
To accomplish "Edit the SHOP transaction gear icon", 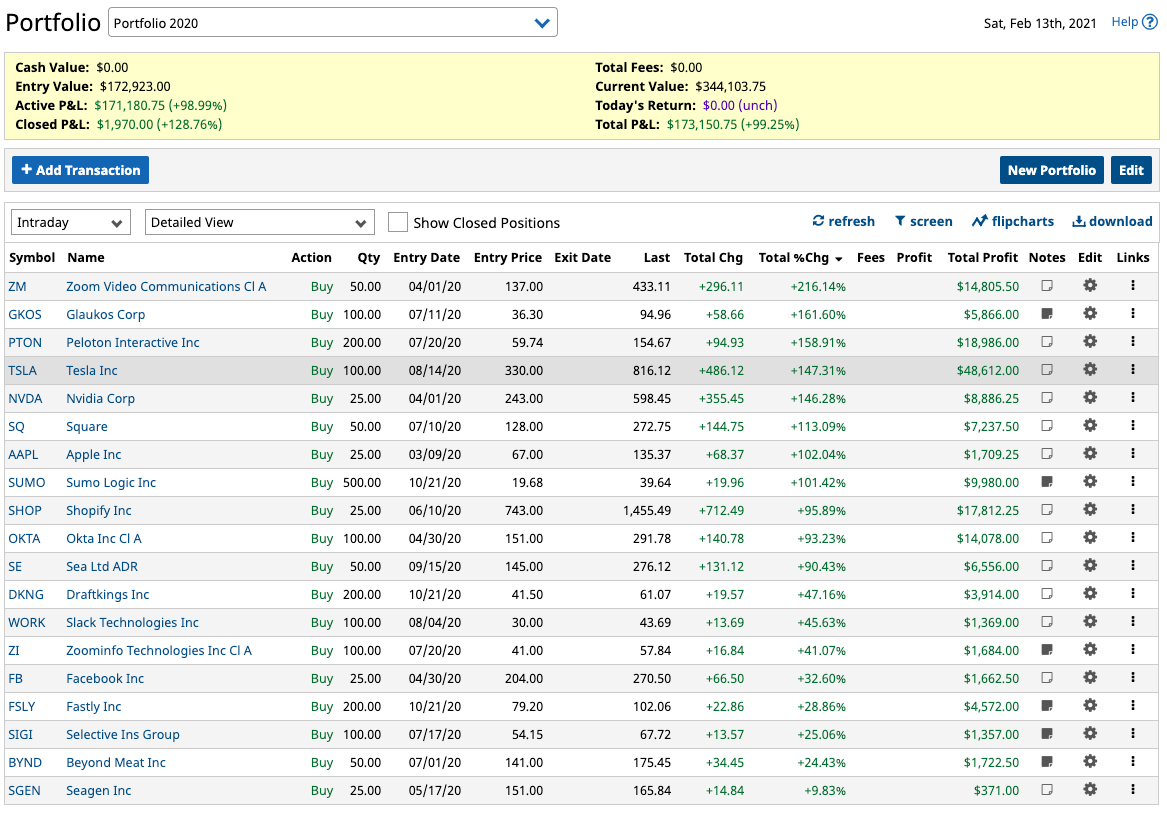I will pos(1090,510).
